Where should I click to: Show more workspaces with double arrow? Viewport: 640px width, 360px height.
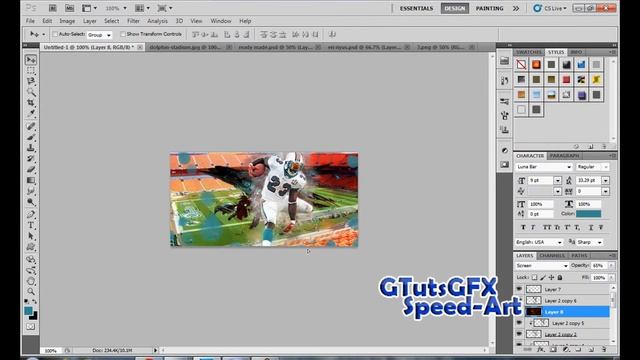(x=516, y=9)
